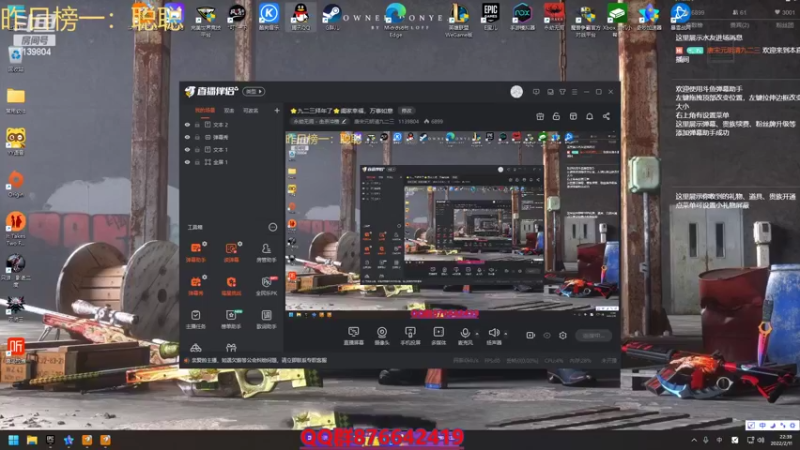Open the feedback message icon in title bar
Image resolution: width=800 pixels, height=450 pixels.
[x=536, y=92]
